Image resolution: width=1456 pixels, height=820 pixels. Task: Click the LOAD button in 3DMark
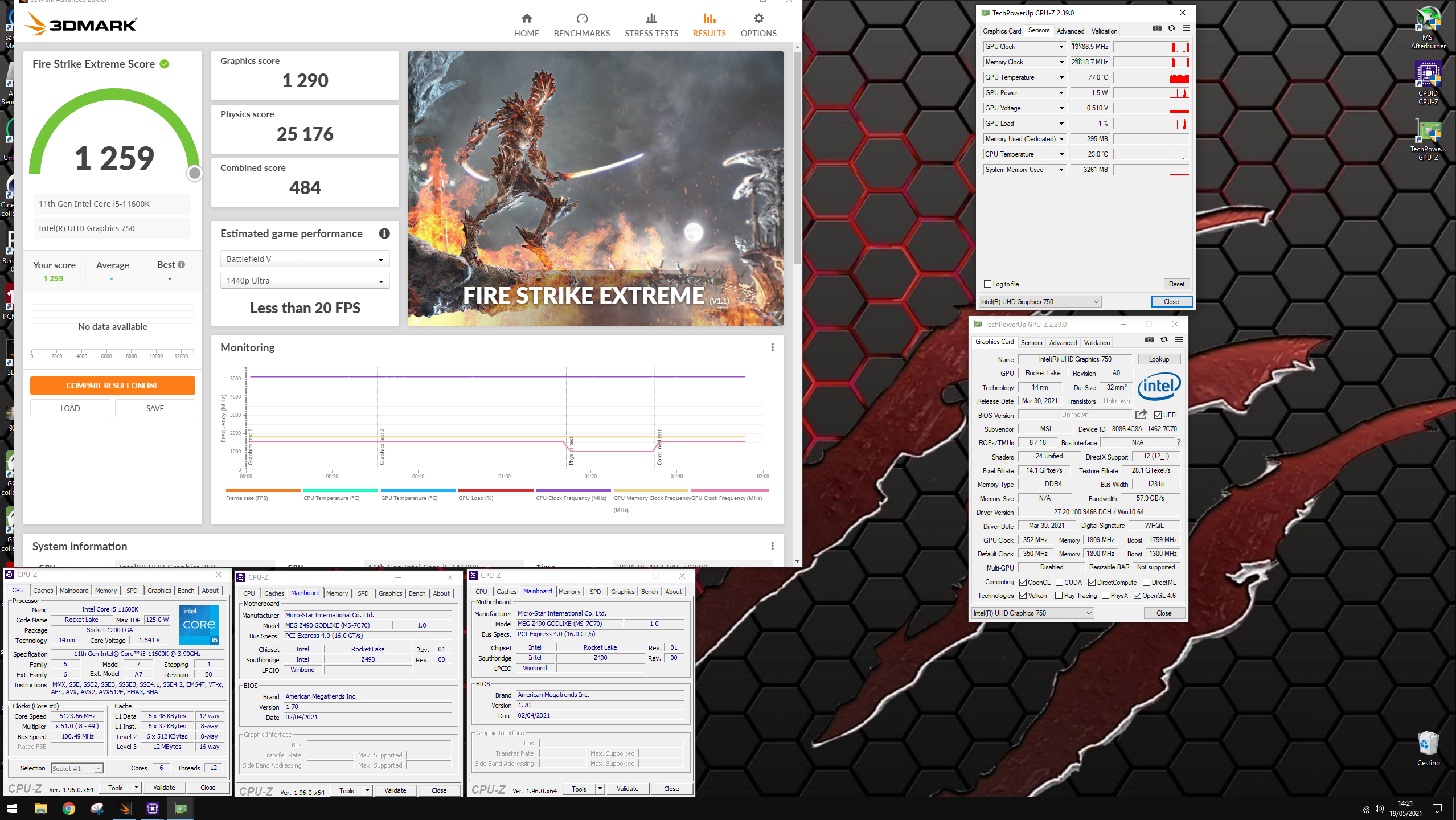coord(70,408)
